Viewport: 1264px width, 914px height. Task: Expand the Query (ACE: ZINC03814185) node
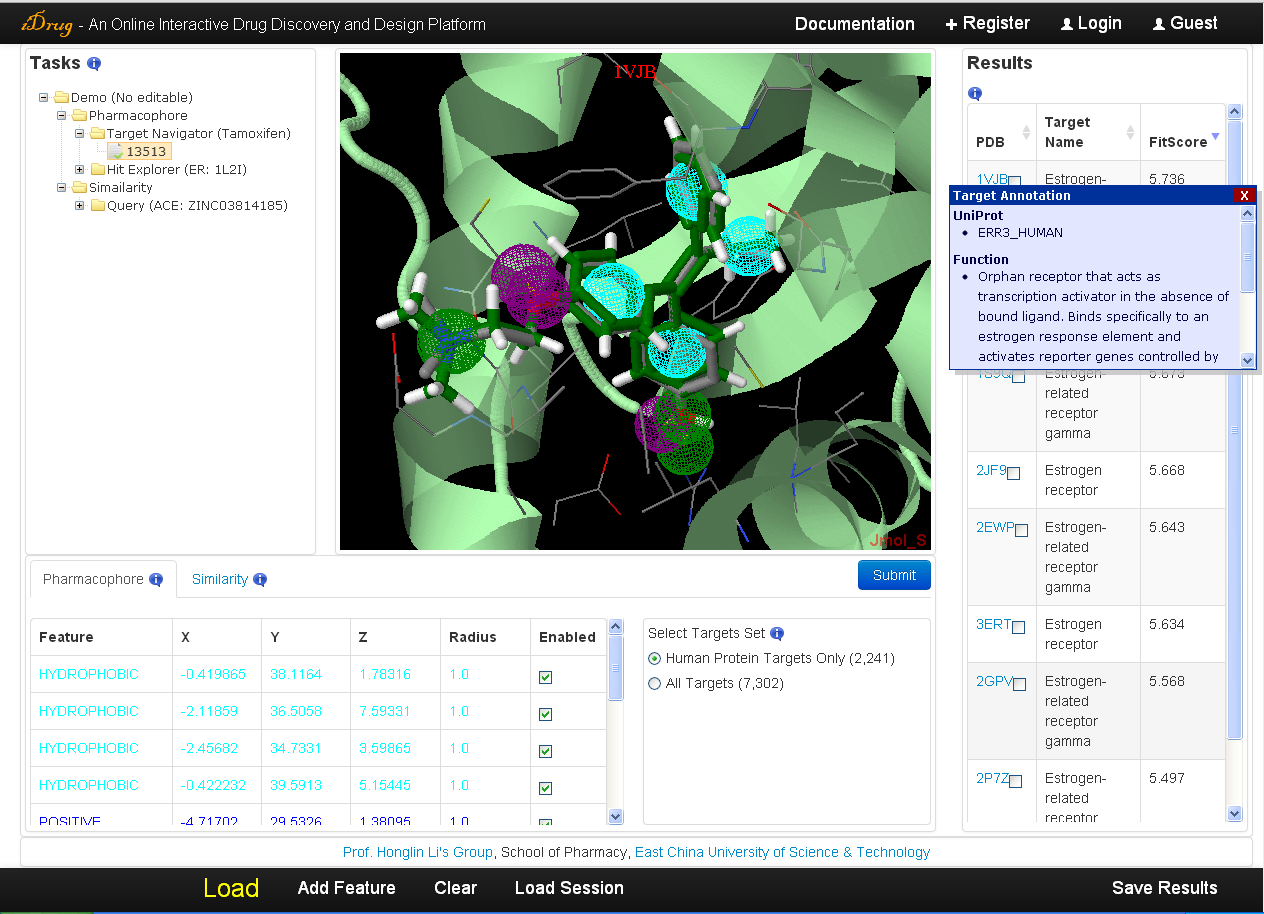pos(79,205)
